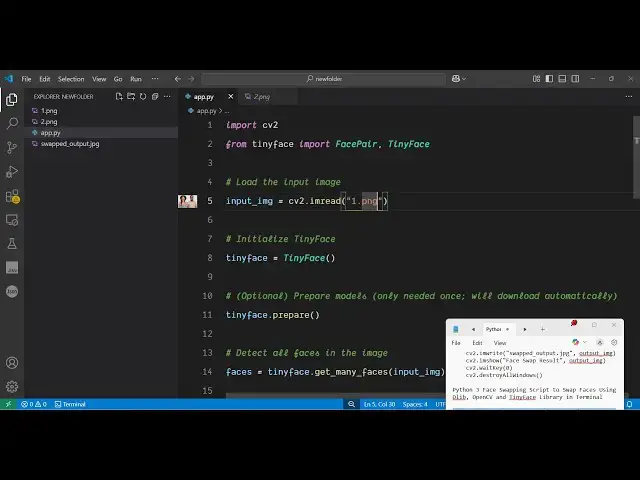Screen dimensions: 640x480
Task: Click the Notepad Copilot icon
Action: point(576,342)
